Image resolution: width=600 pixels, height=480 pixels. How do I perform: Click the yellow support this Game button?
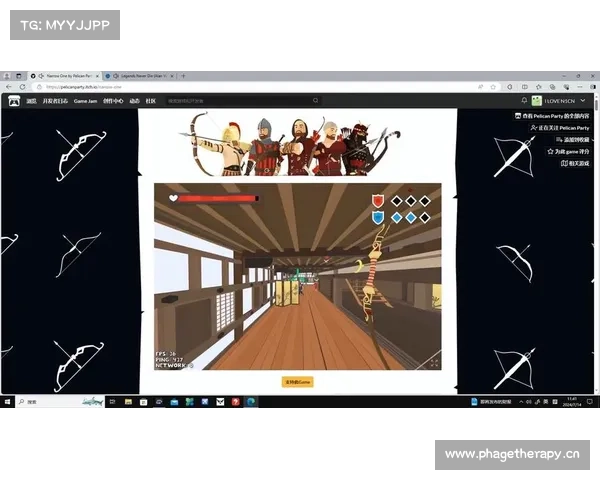pos(298,382)
